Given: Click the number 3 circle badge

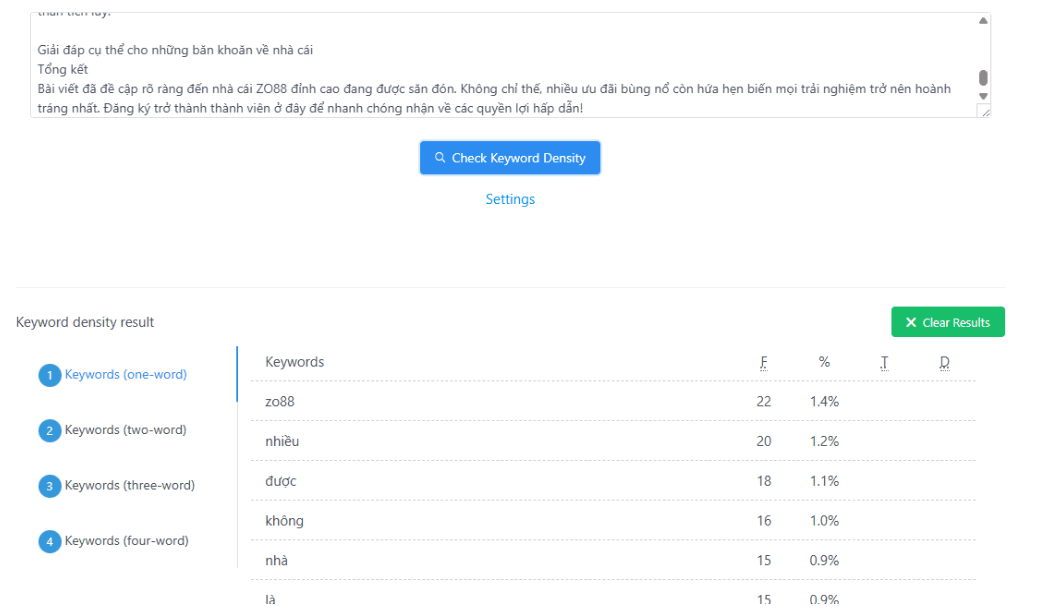Looking at the screenshot, I should click(50, 487).
